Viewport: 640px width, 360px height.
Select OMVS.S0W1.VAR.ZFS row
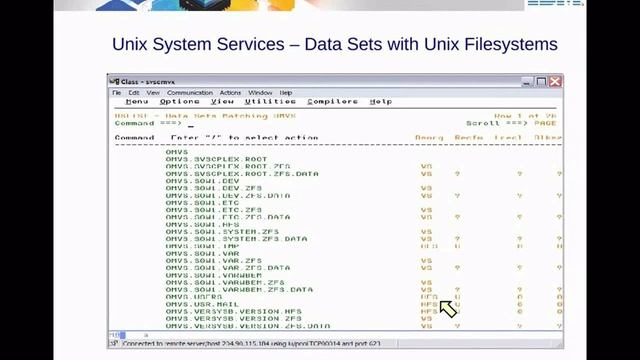pyautogui.click(x=213, y=260)
